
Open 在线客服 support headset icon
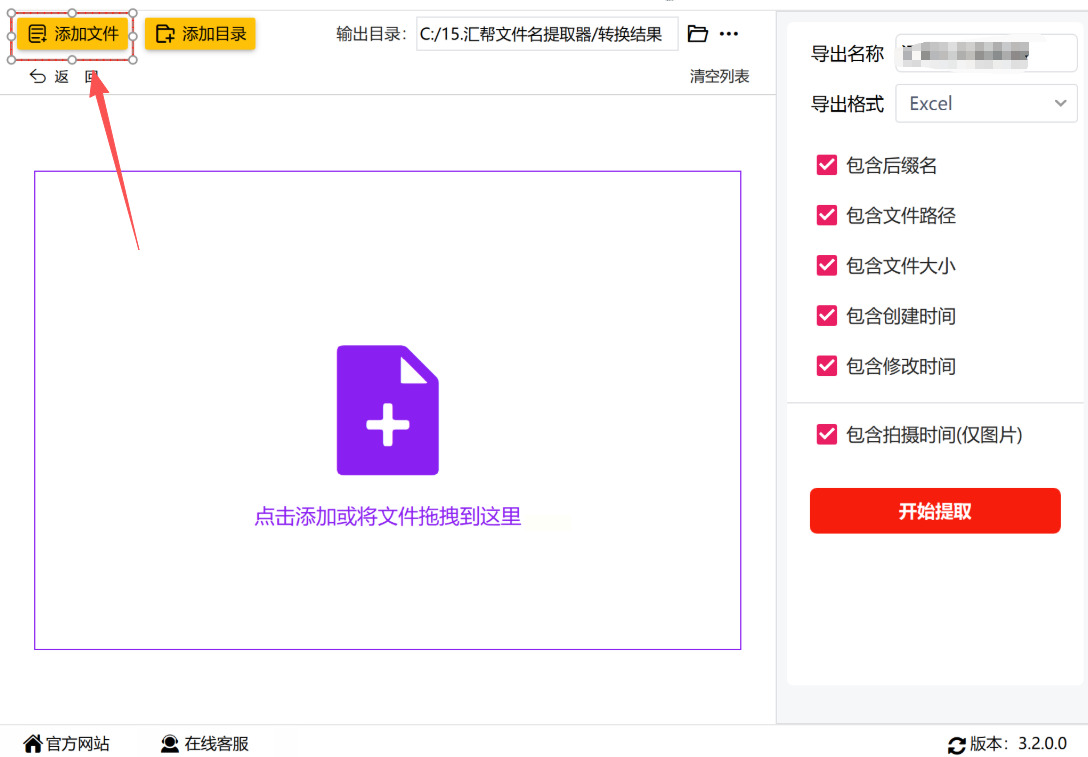170,744
